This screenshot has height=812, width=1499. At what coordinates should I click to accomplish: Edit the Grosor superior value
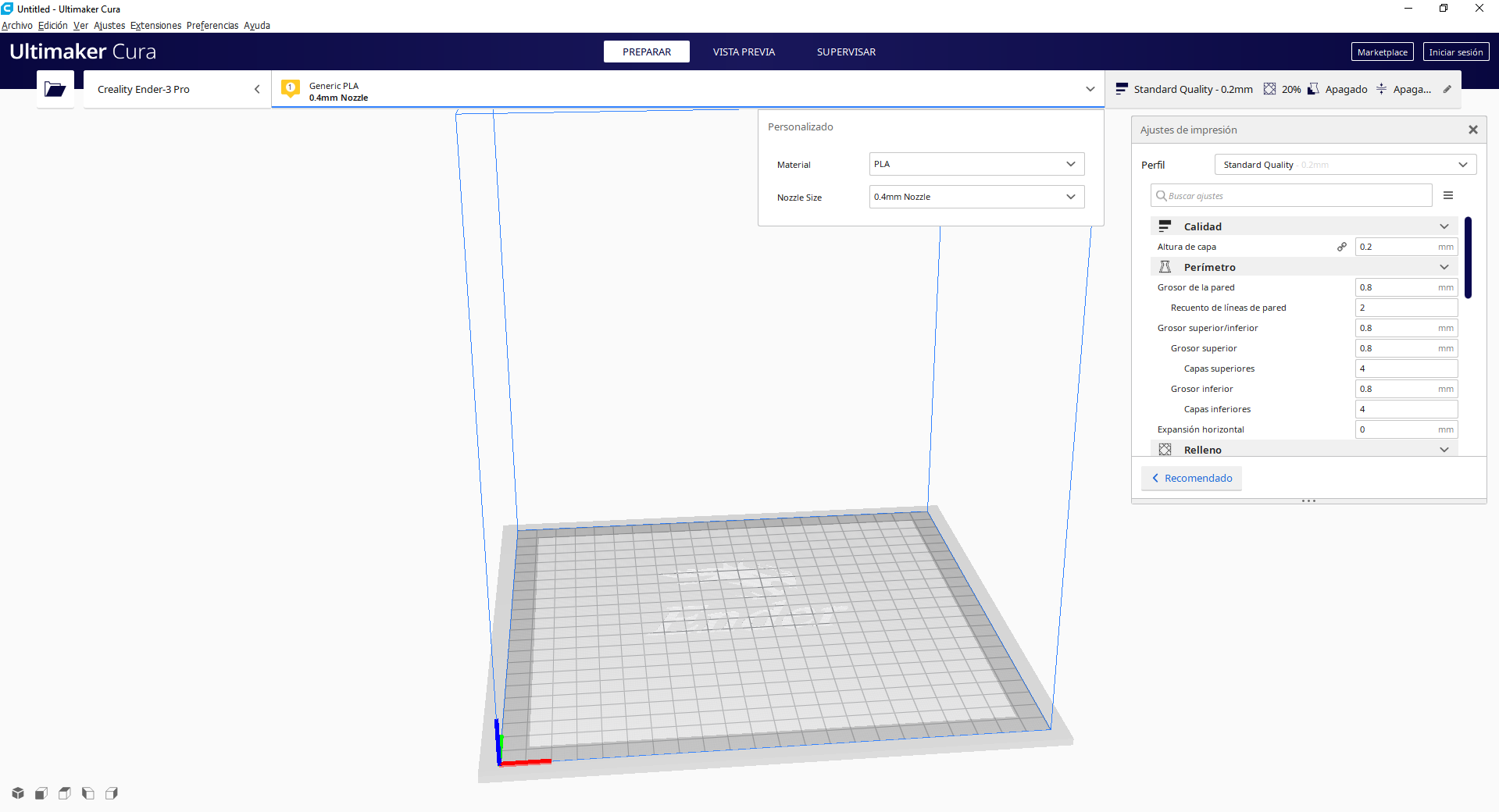[x=1406, y=348]
